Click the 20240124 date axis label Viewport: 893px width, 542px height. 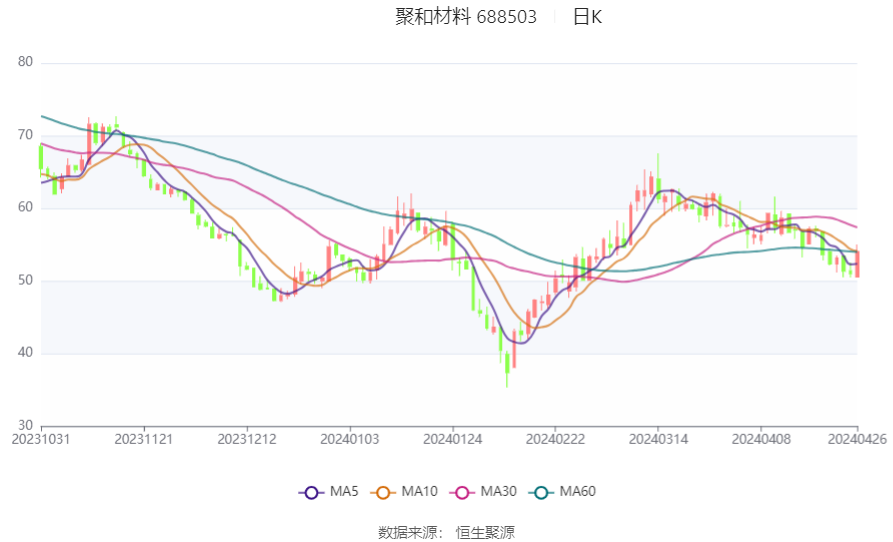click(x=452, y=440)
